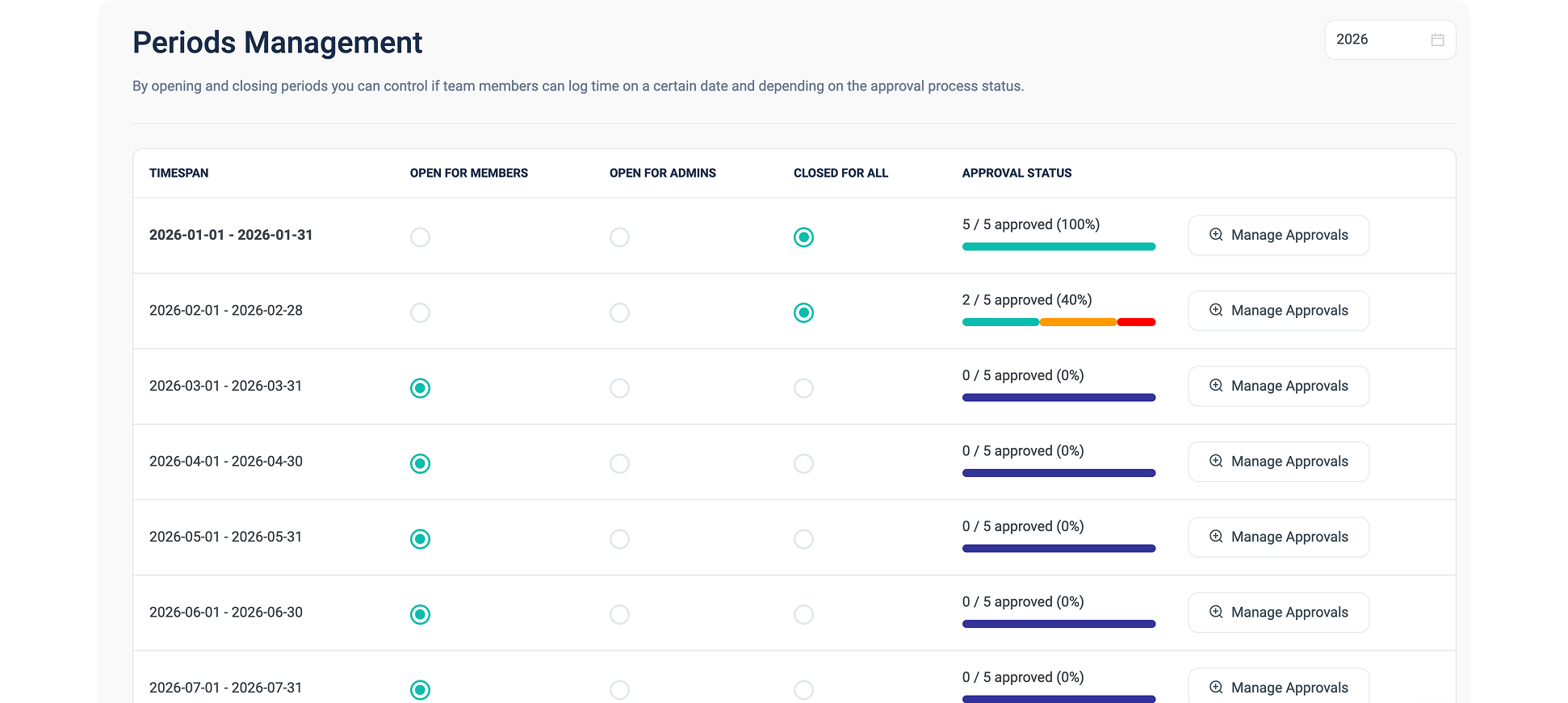Click magnifier icon in April's Manage Approvals
The width and height of the screenshot is (1568, 703).
click(x=1216, y=461)
